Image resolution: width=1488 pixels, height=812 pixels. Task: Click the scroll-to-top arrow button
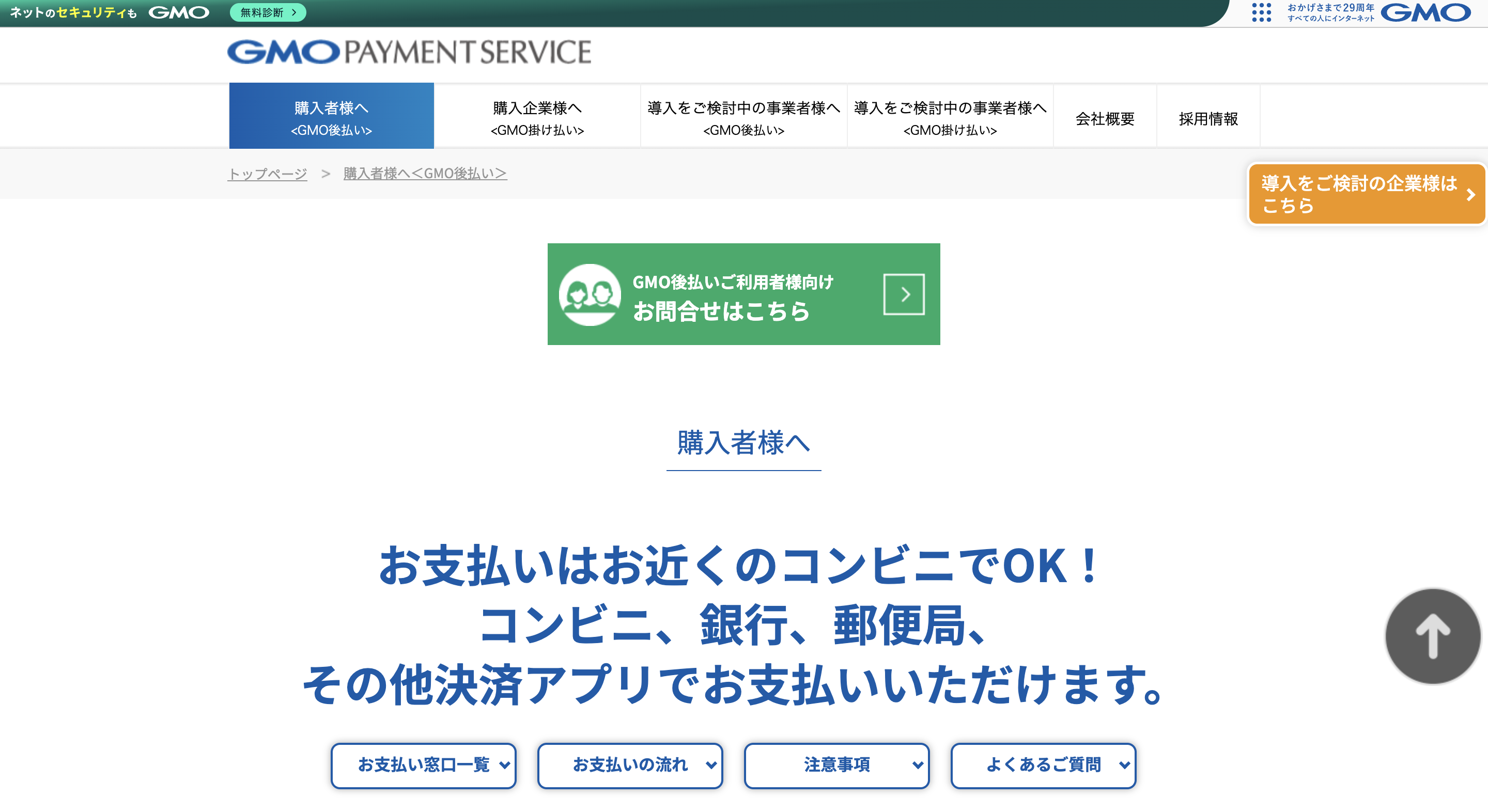1433,636
